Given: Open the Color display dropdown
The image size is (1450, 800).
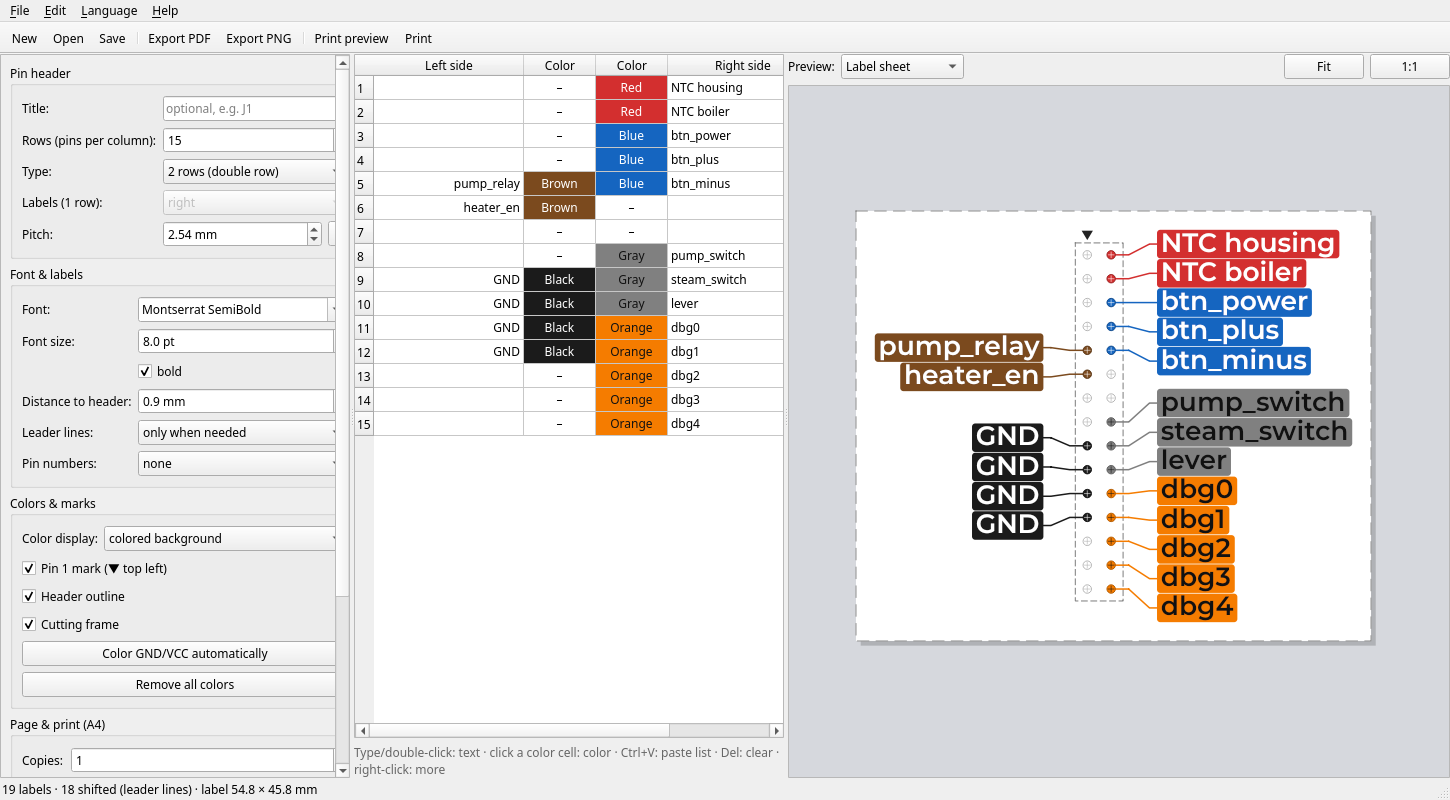Looking at the screenshot, I should 221,538.
